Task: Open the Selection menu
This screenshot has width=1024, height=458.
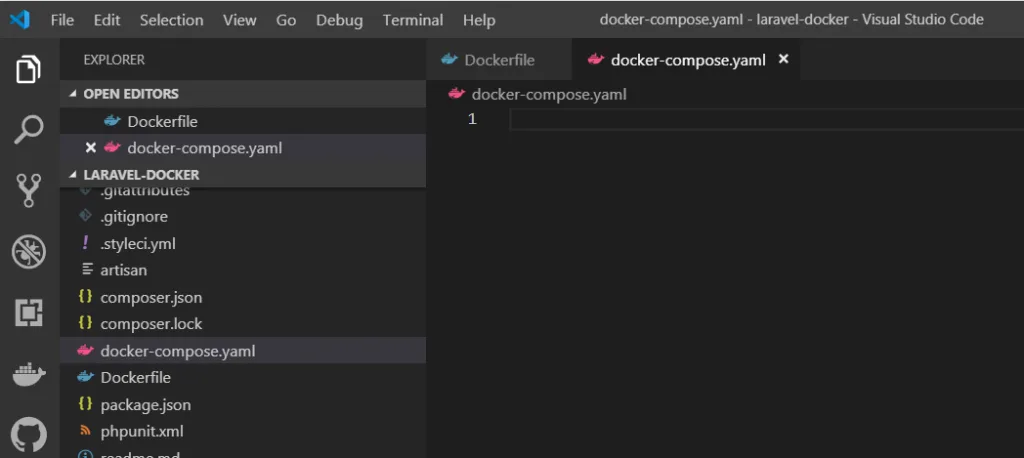Action: [x=171, y=20]
